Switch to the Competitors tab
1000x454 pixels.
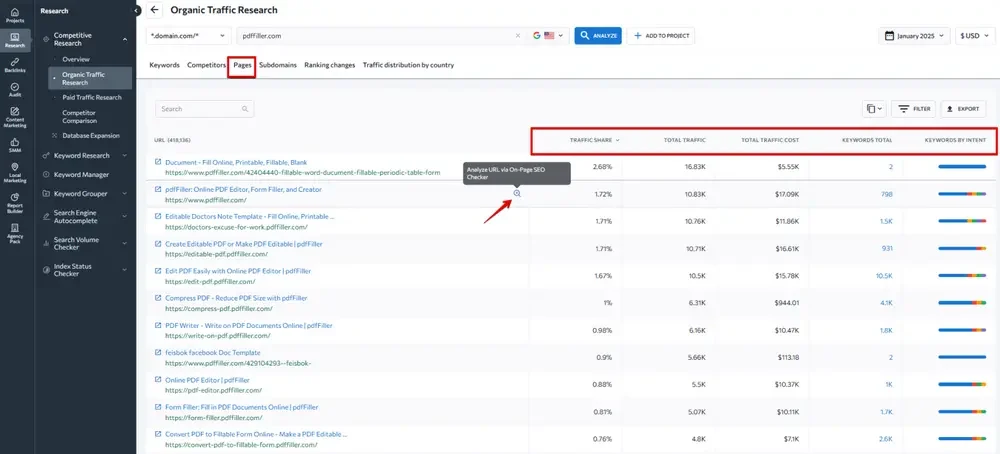pyautogui.click(x=207, y=65)
